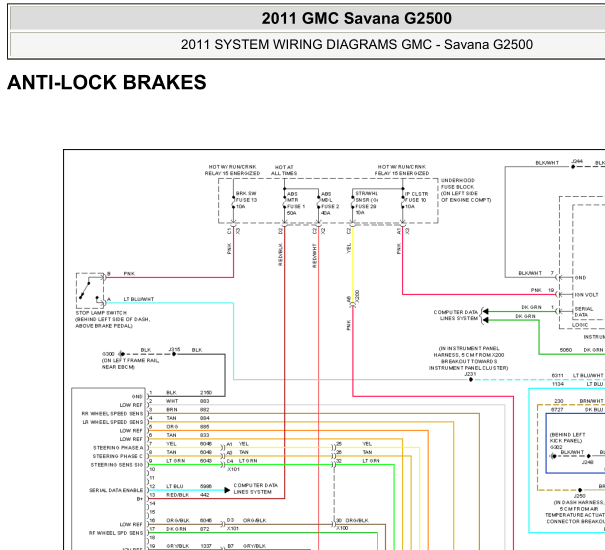Click the 'ANTI-LOCK BRAKES' heading
Viewport: 605px width, 550px height.
point(107,82)
